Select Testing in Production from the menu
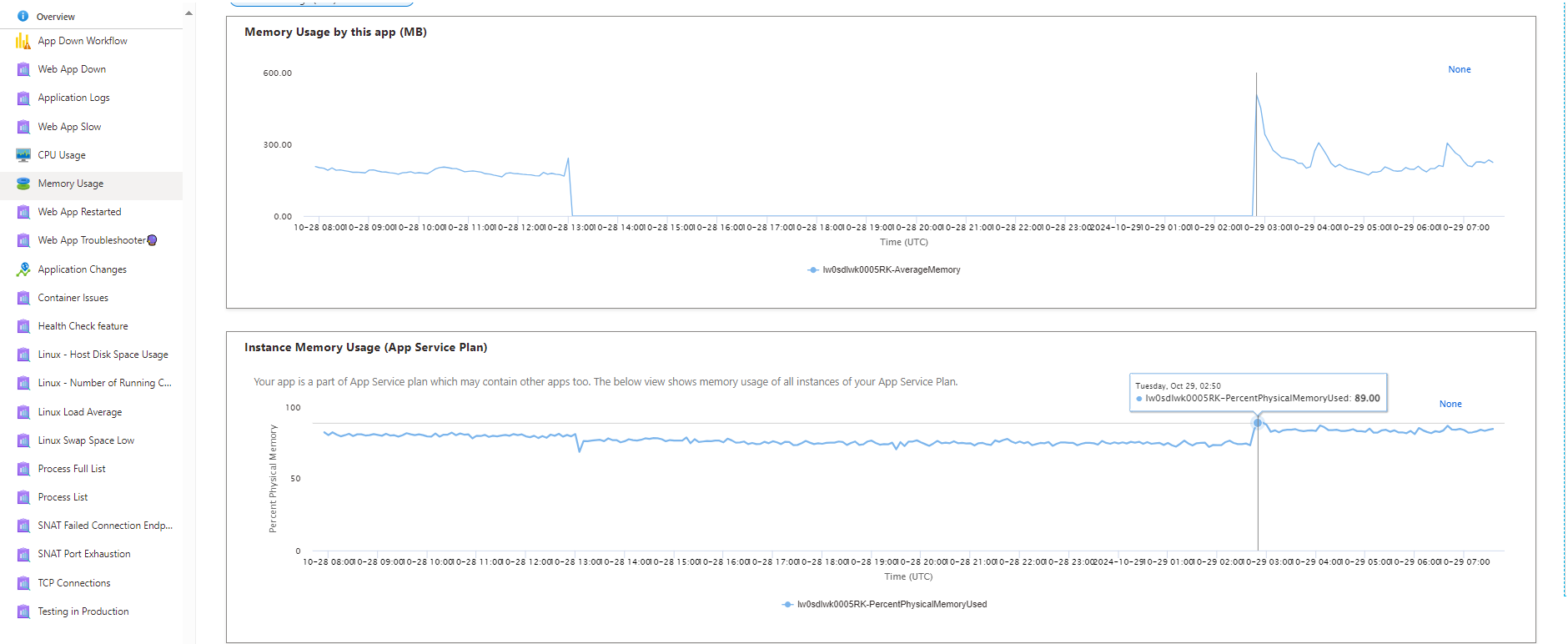Image resolution: width=1568 pixels, height=644 pixels. click(83, 611)
